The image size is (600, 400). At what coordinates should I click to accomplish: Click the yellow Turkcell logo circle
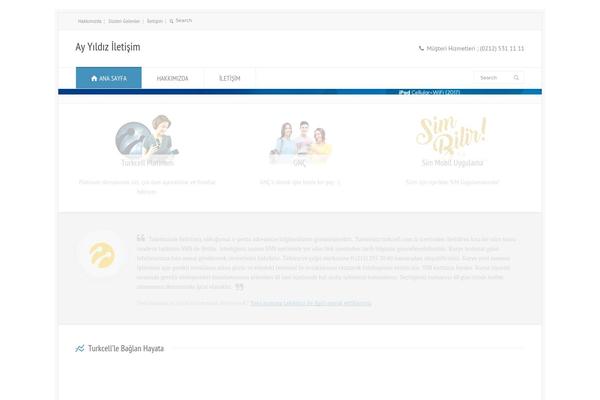point(102,255)
